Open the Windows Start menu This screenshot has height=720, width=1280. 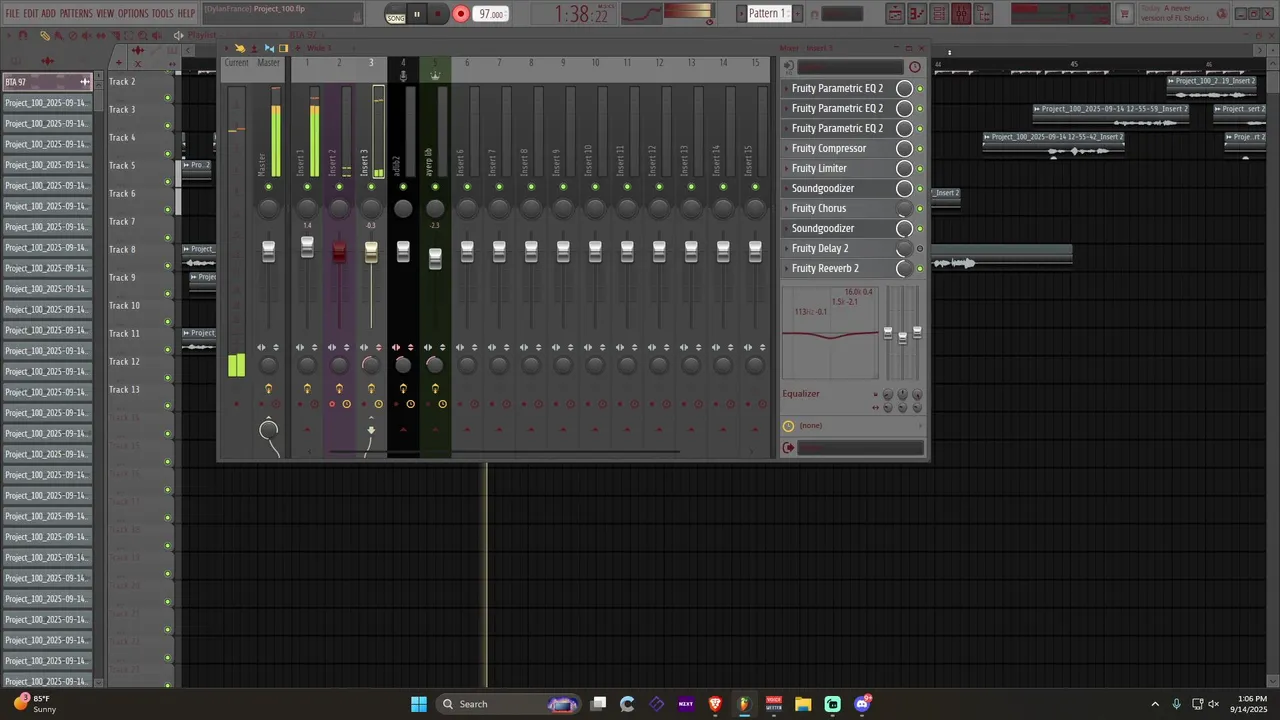pos(419,704)
